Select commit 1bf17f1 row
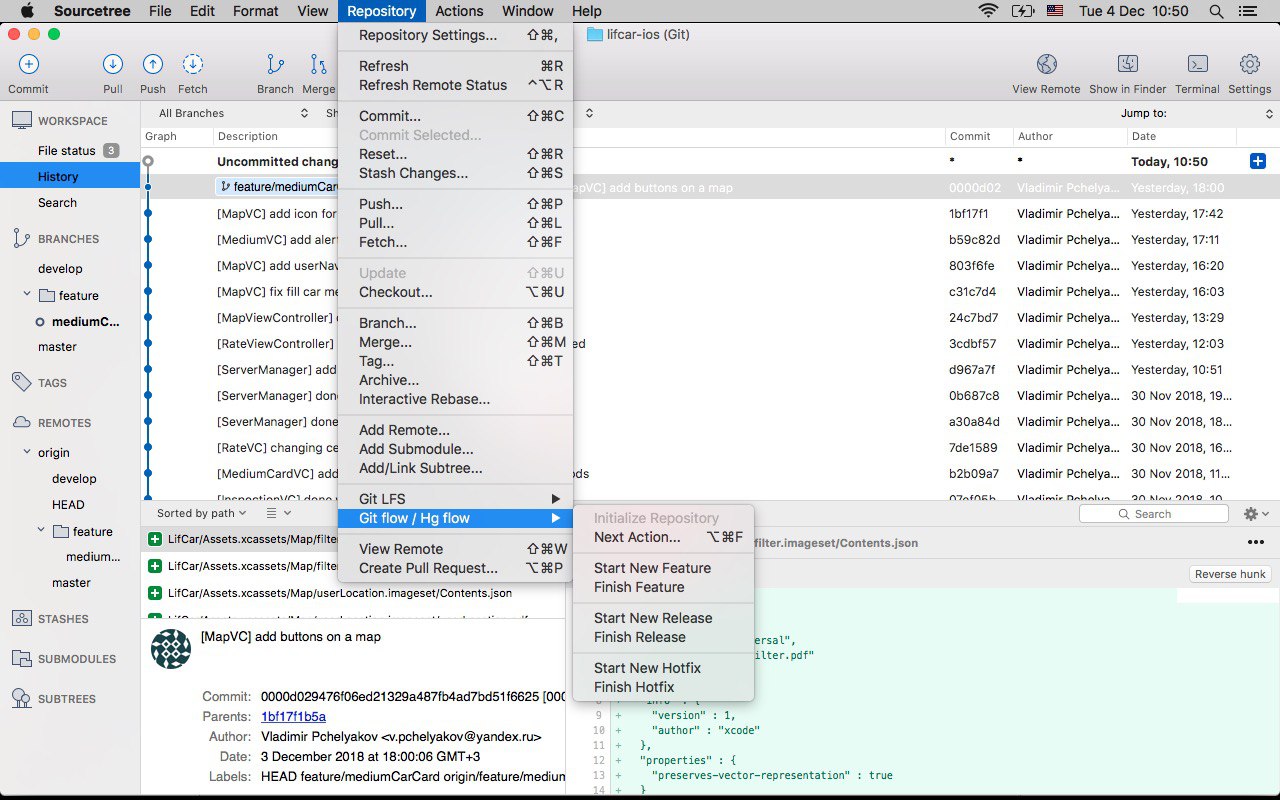Image resolution: width=1280 pixels, height=800 pixels. [710, 213]
